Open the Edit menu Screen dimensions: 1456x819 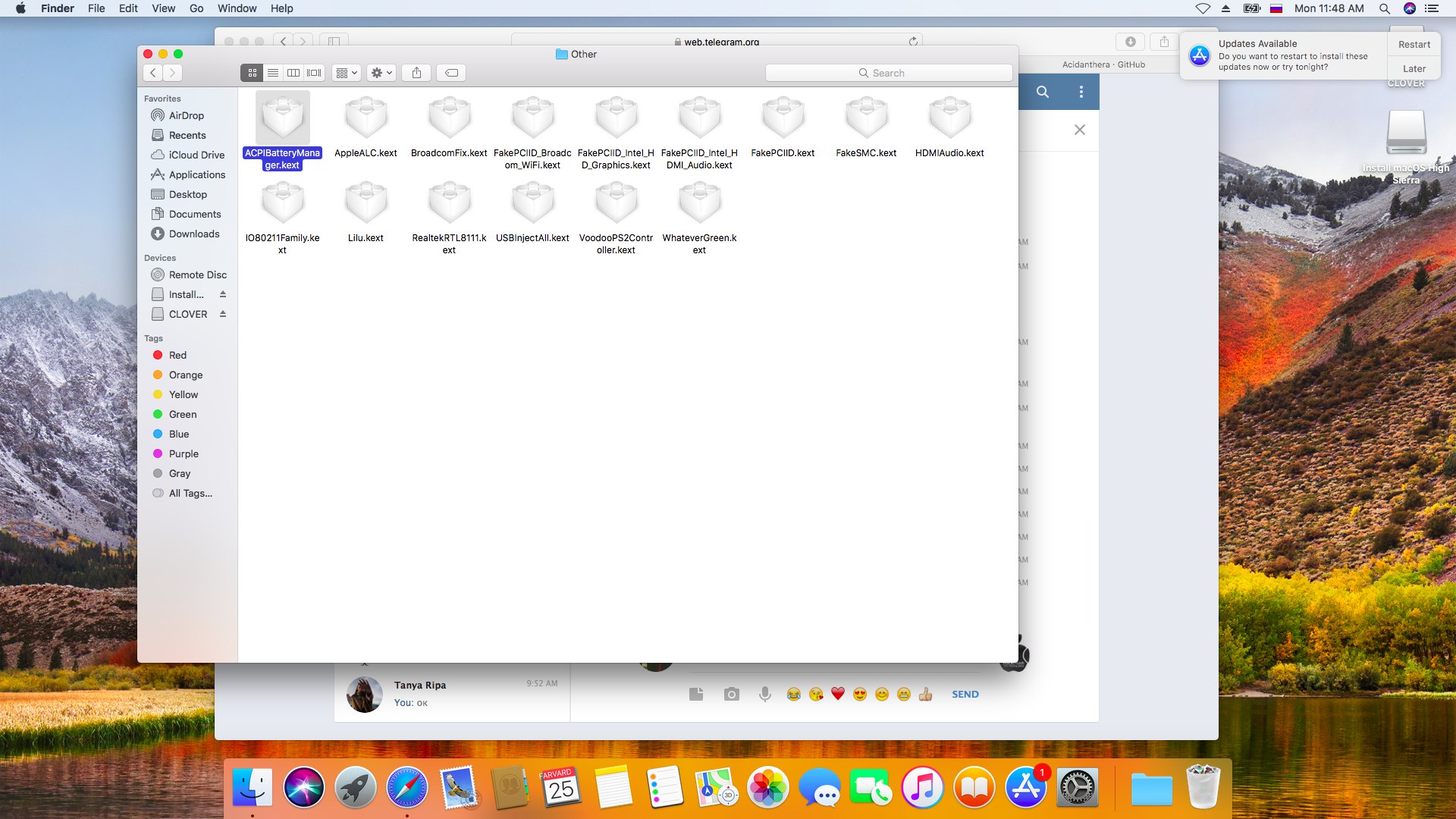click(128, 8)
